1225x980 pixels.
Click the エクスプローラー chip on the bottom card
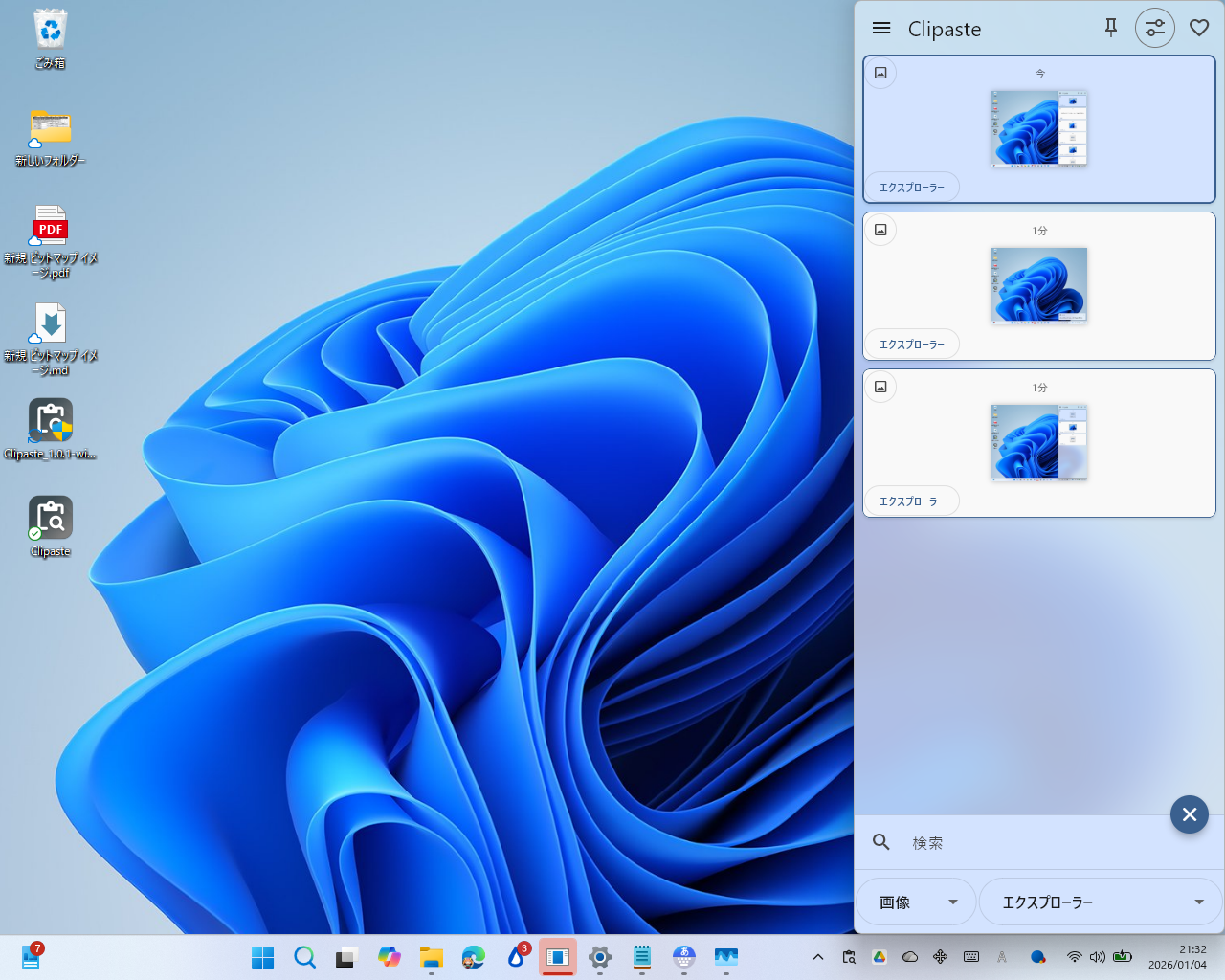[912, 501]
